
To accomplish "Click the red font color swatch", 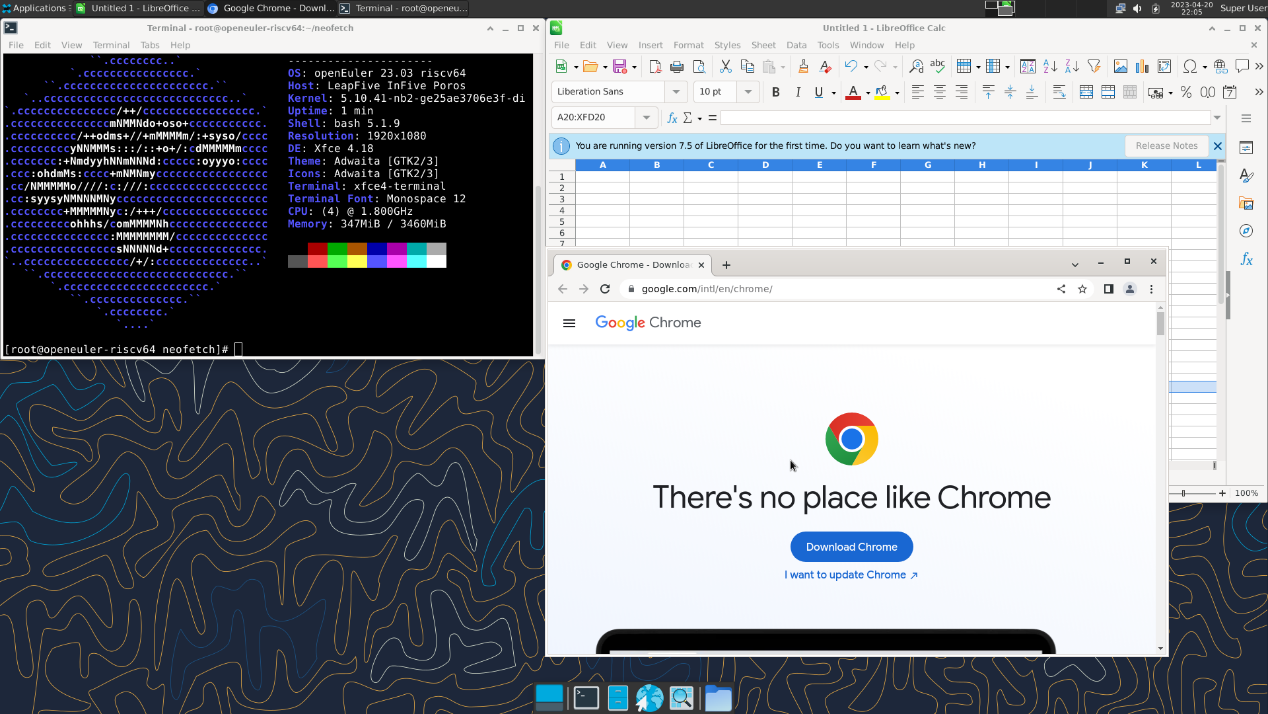I will pyautogui.click(x=853, y=92).
